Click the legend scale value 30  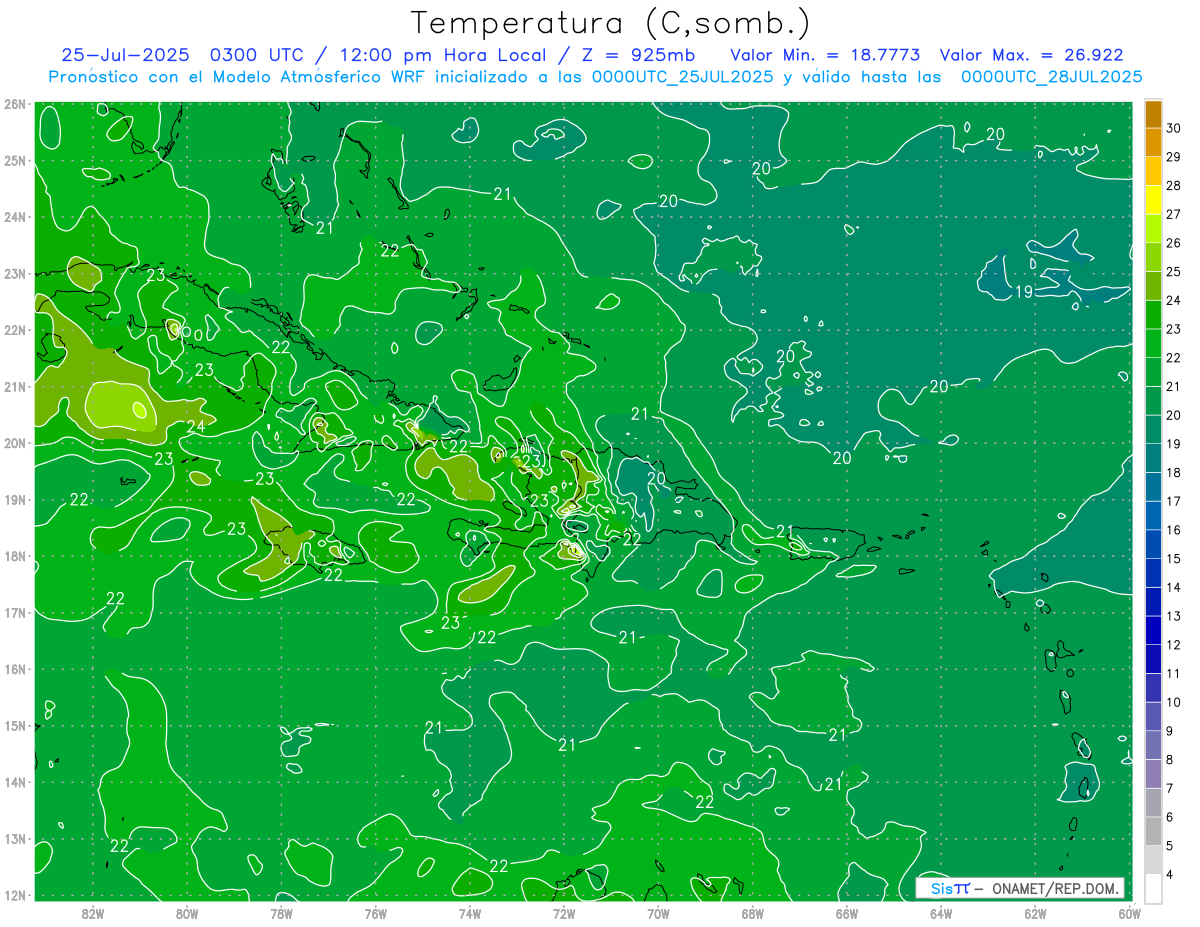pos(1173,128)
